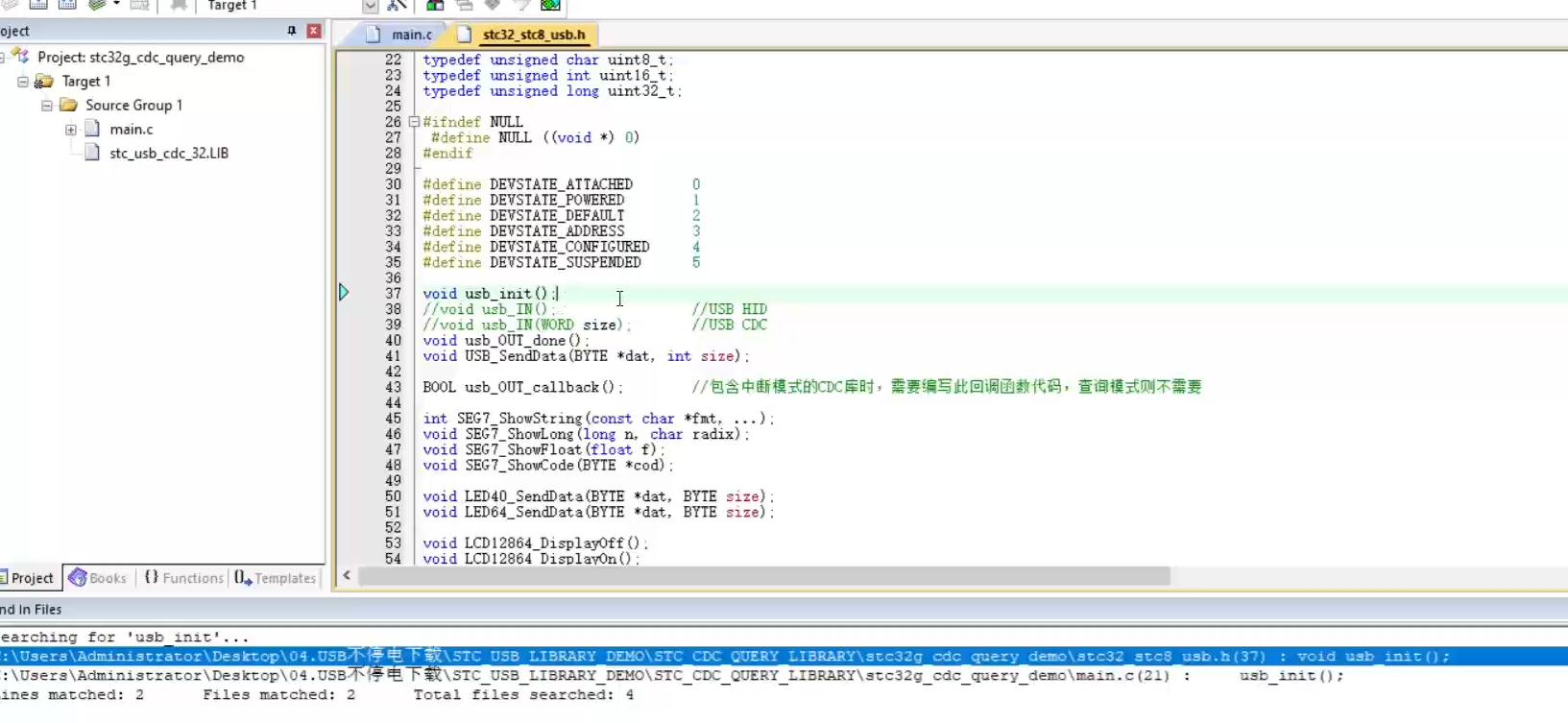Open the Functions panel tab
1568x723 pixels.
point(183,578)
